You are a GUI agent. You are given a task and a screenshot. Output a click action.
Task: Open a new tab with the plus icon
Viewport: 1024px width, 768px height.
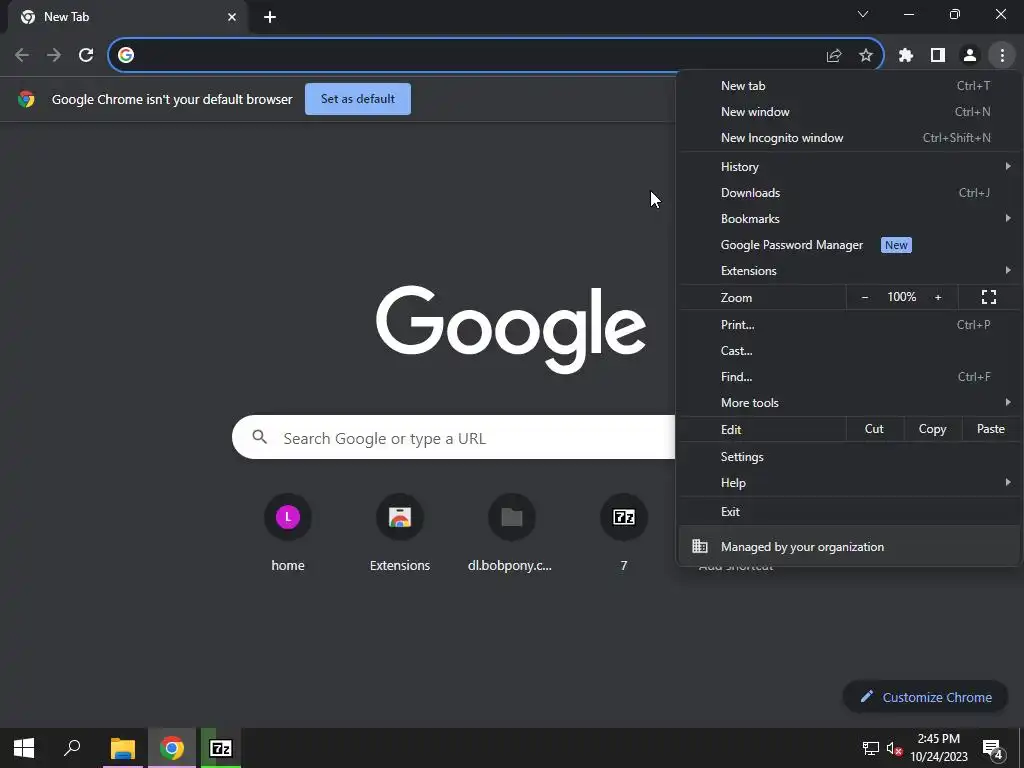click(270, 17)
